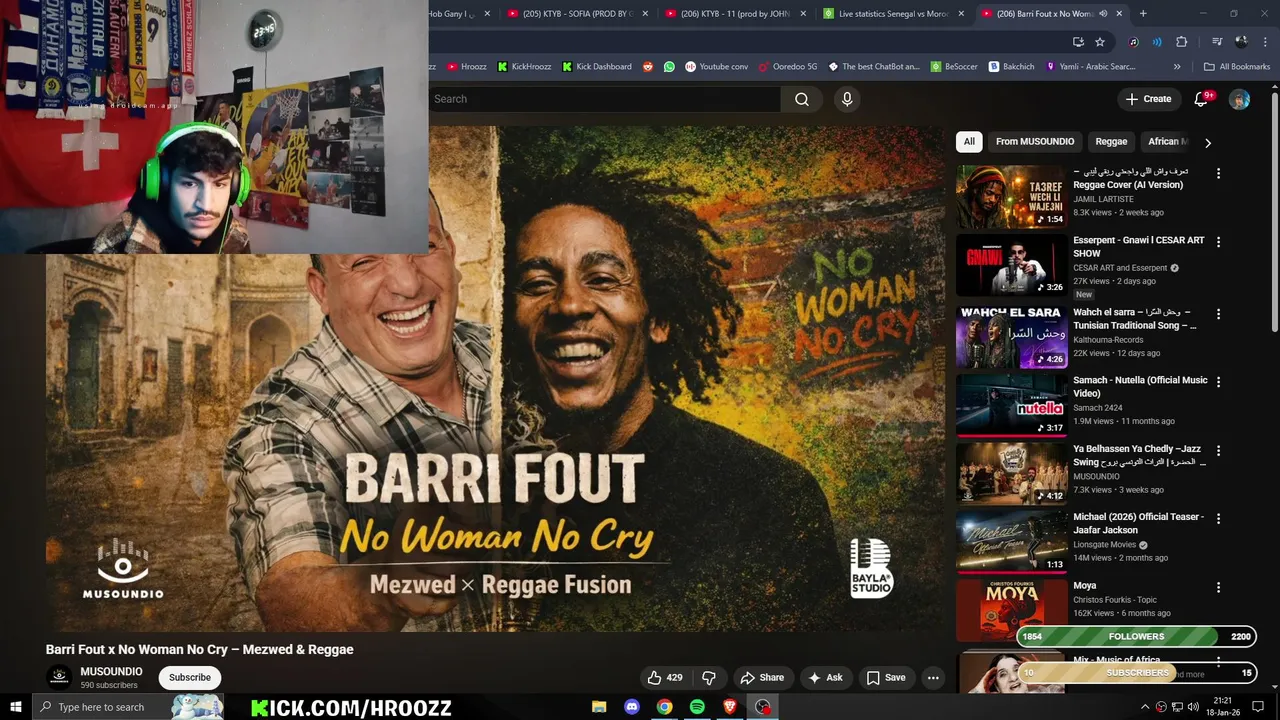This screenshot has width=1280, height=720.
Task: Open the Wahch el sarra video thumbnail
Action: [x=1011, y=337]
